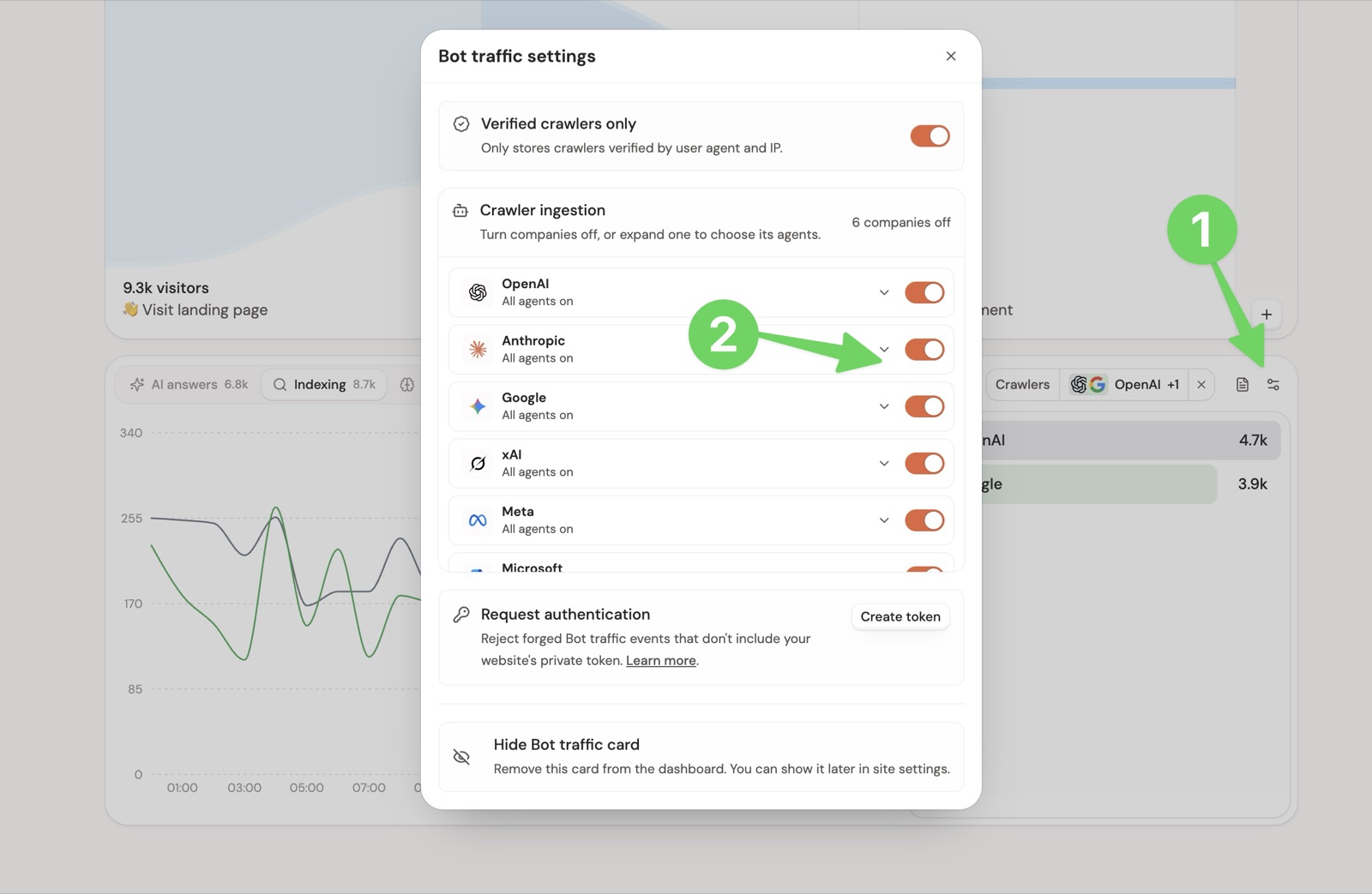
Task: Open the Learn more link
Action: click(x=660, y=660)
